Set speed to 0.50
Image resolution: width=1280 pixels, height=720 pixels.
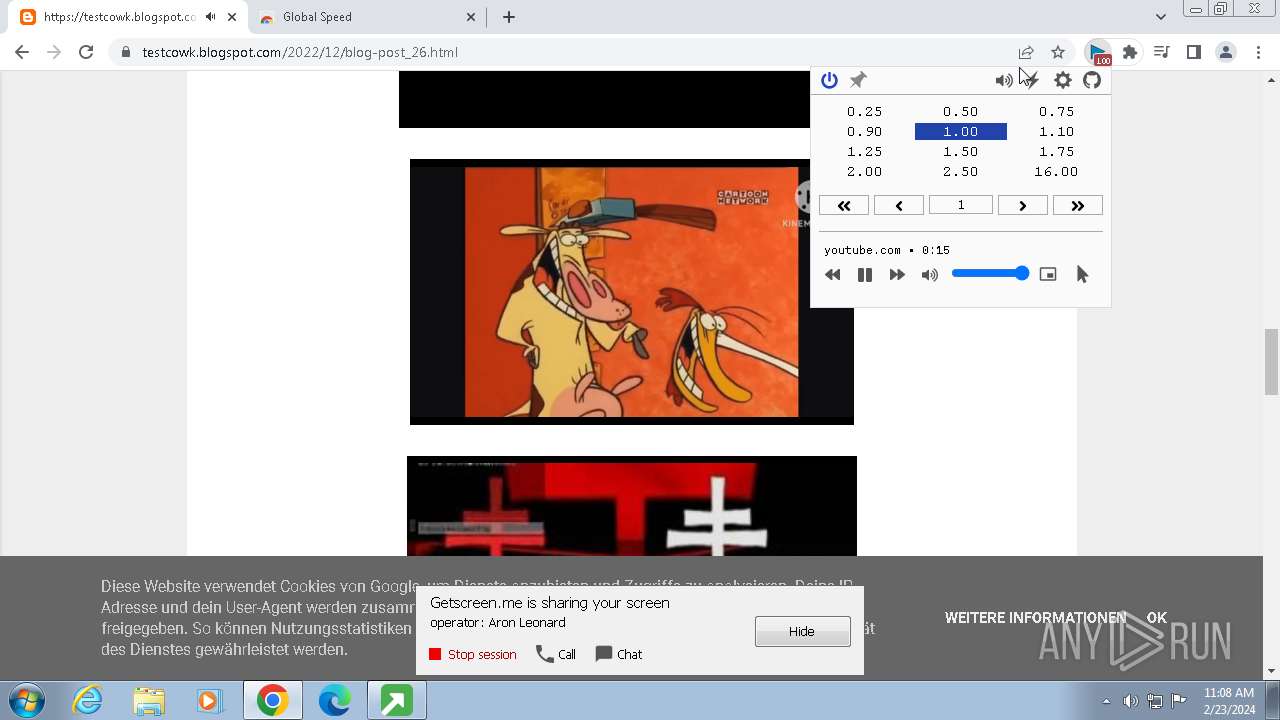(x=961, y=111)
